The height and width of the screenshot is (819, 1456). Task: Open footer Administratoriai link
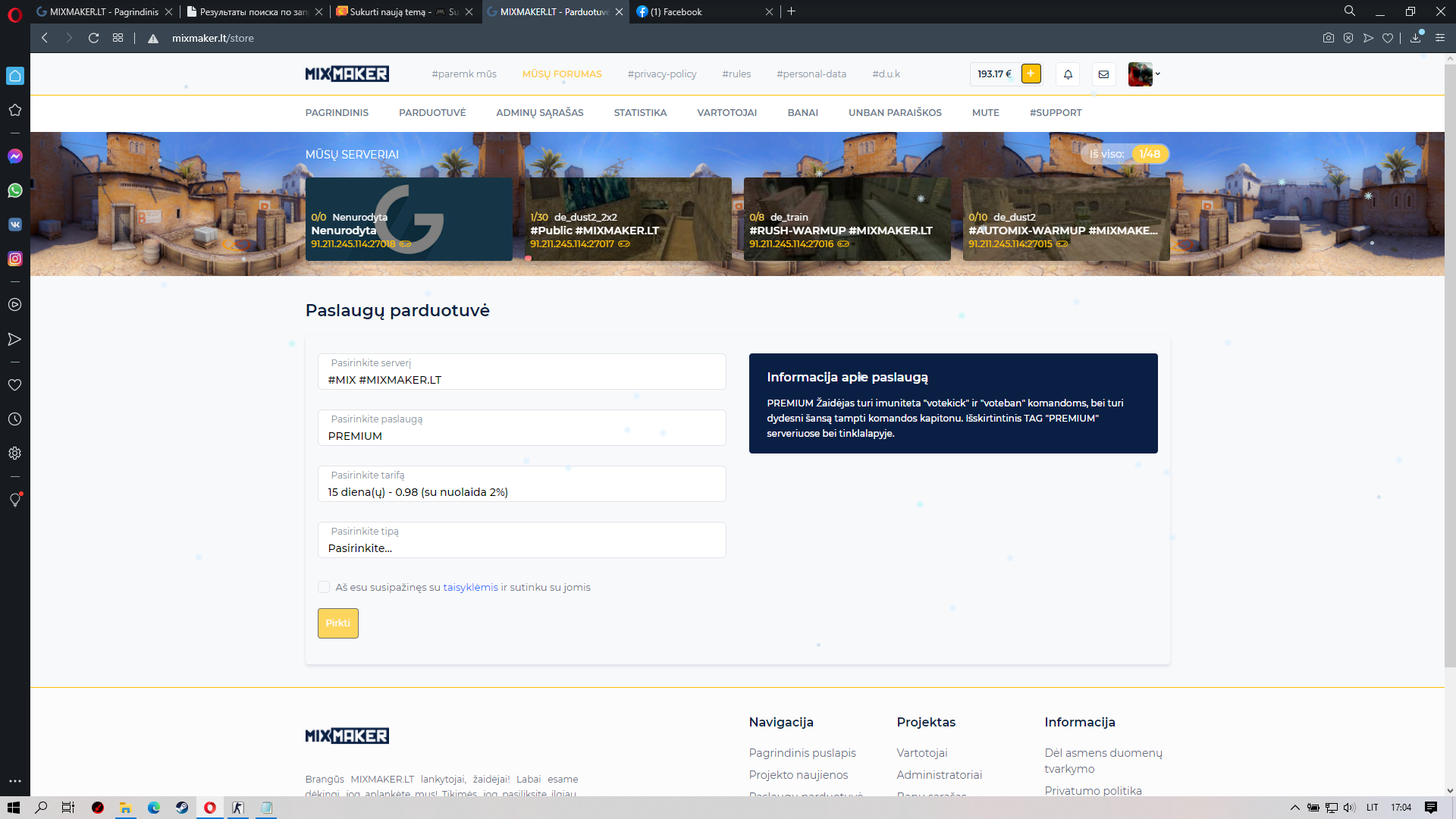coord(939,775)
